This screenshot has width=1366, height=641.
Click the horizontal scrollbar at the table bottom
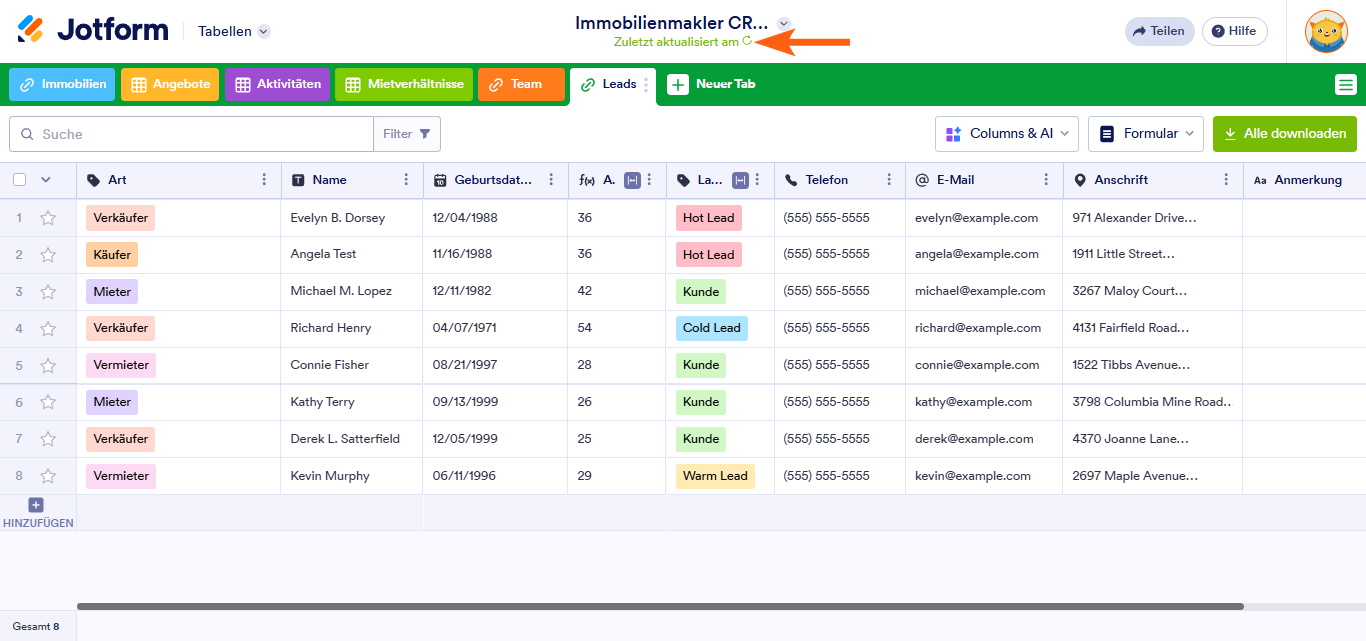pyautogui.click(x=660, y=606)
